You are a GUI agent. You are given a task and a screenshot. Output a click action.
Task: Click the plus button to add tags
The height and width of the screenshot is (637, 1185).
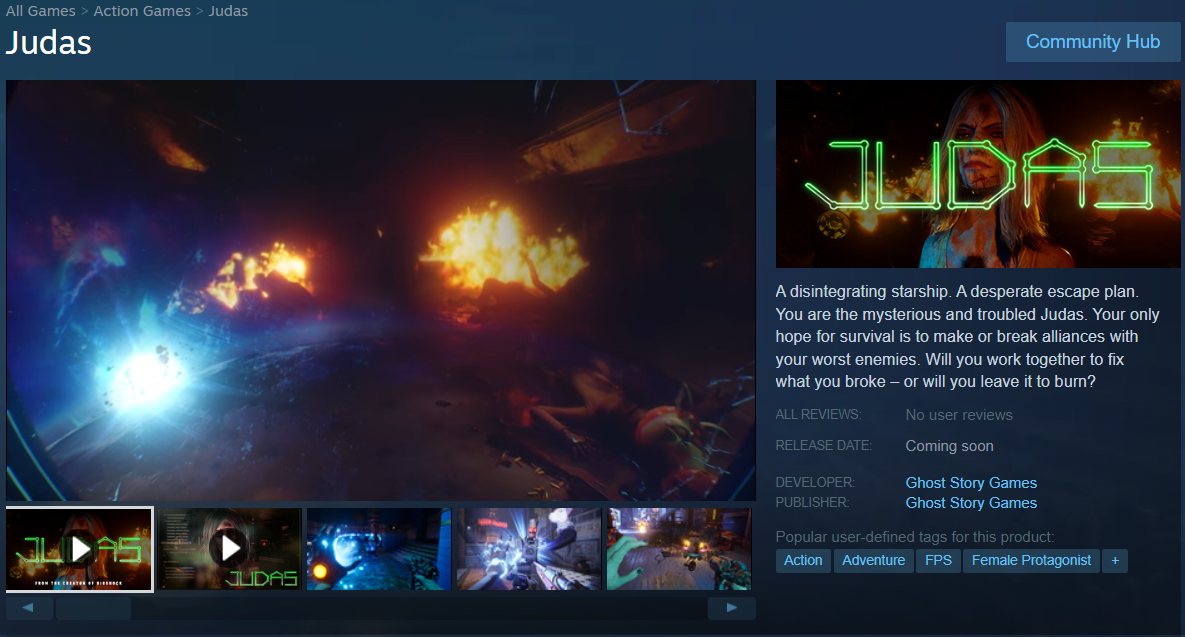[x=1115, y=561]
